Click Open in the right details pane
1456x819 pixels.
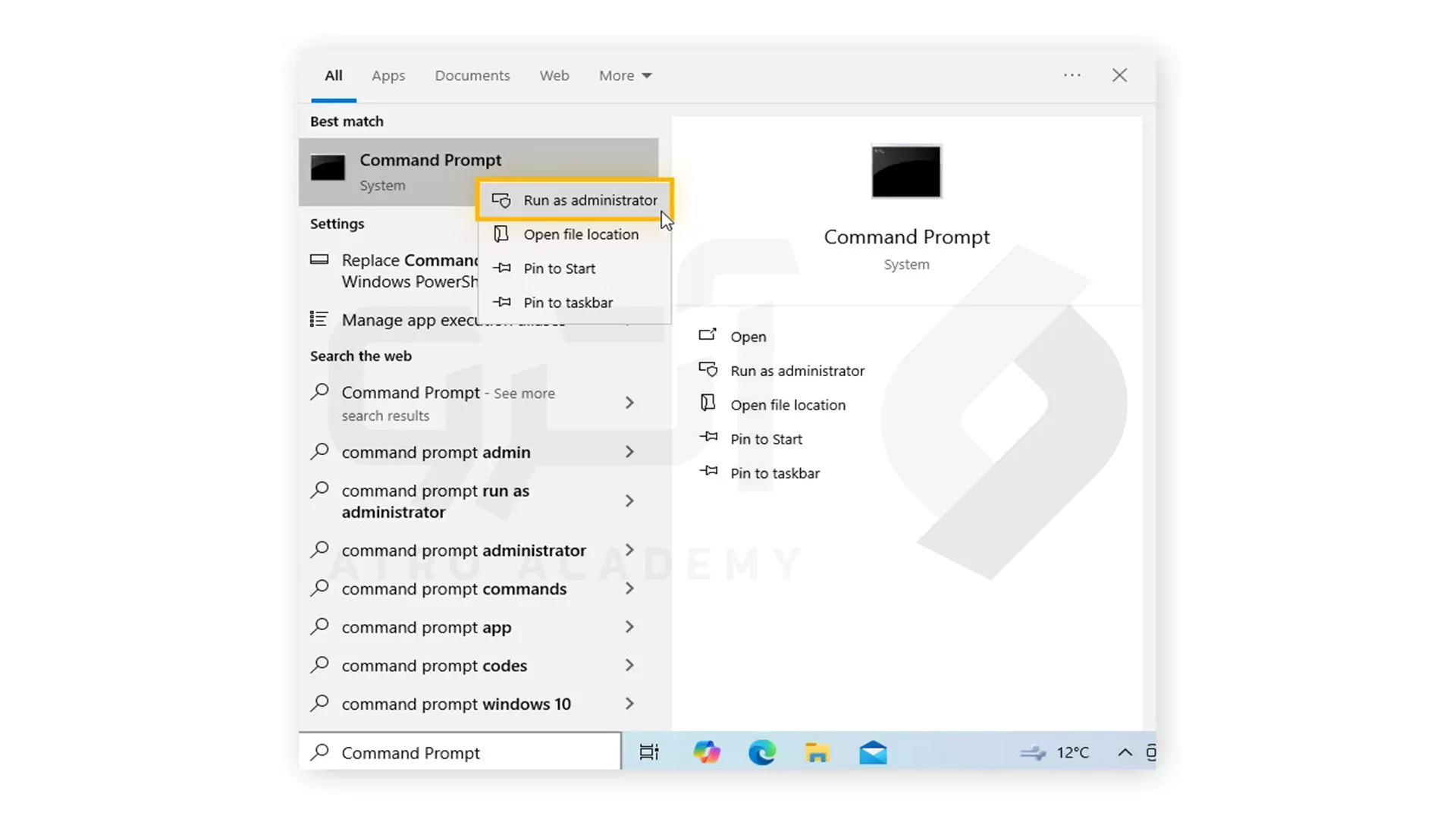[x=748, y=337]
